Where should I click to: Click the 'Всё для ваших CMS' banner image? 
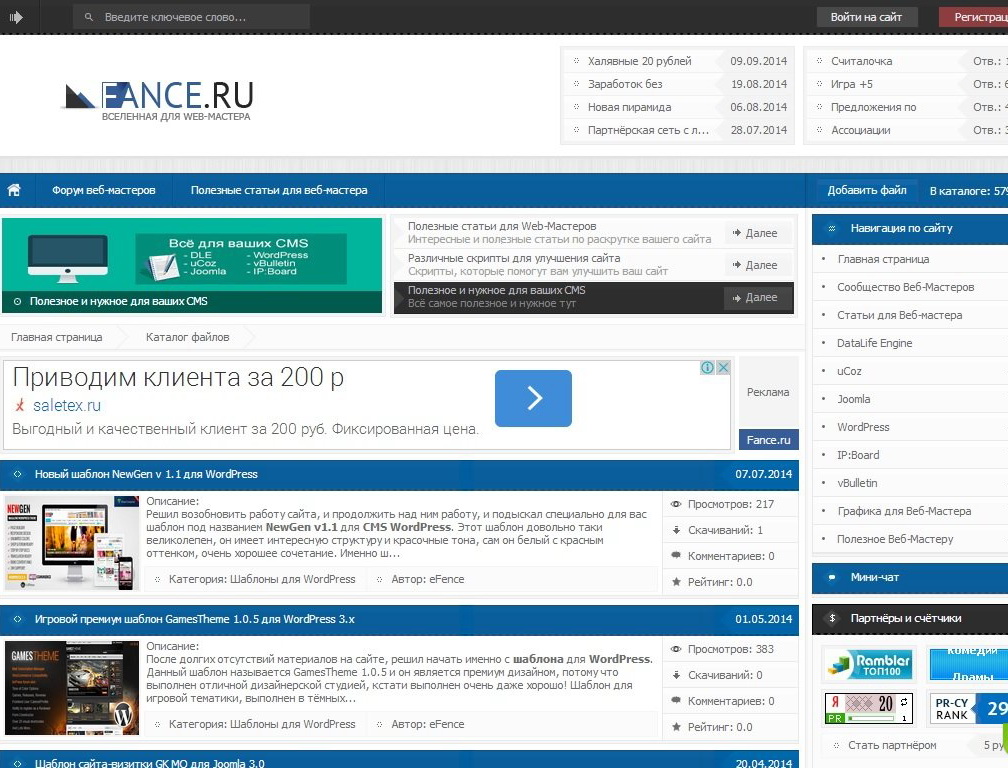tap(192, 265)
